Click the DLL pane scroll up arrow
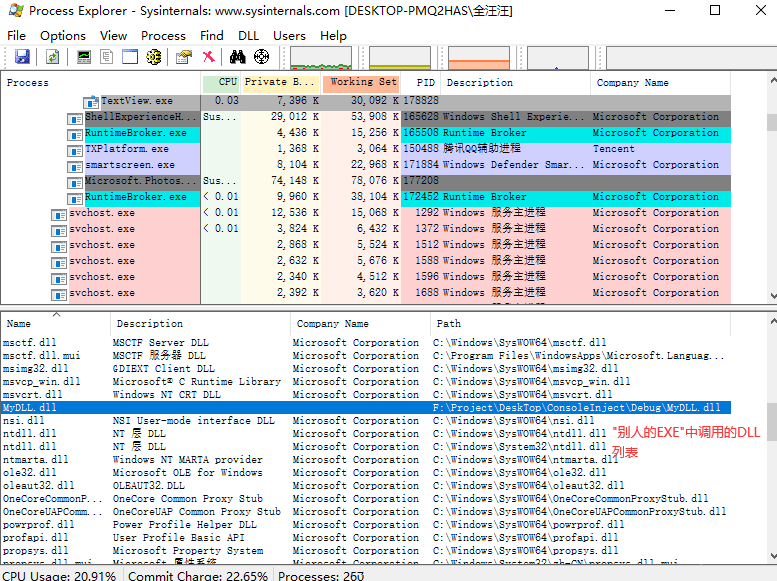Screen dimensions: 777x581 (773, 321)
